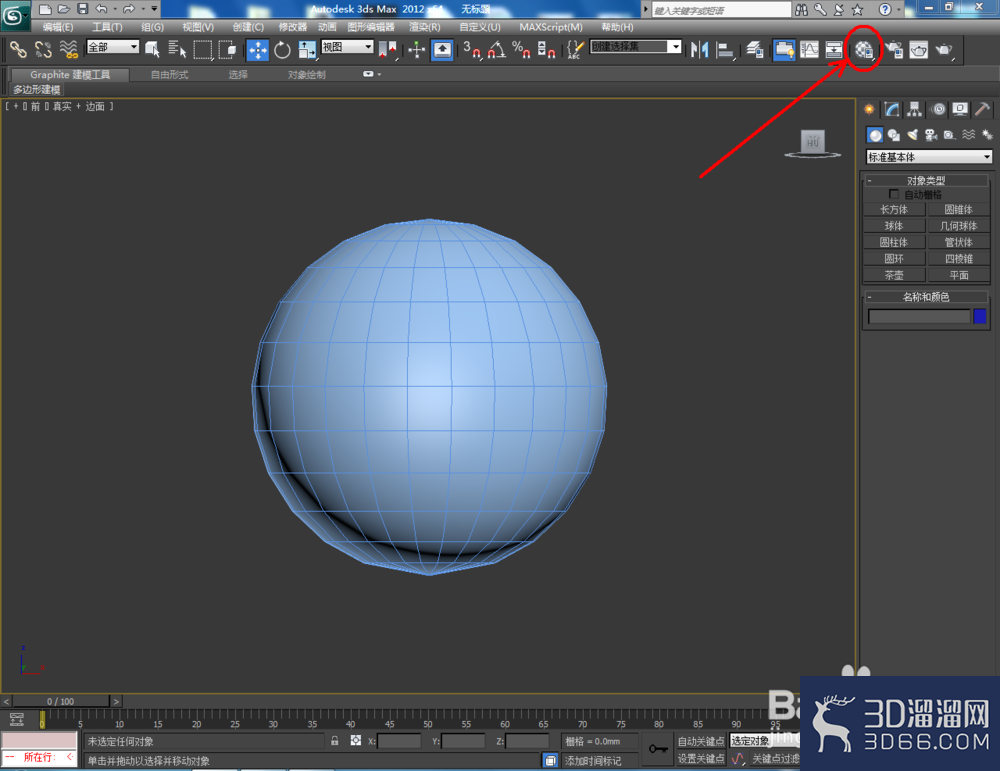Open Select by Name list
The image size is (1000, 771).
(x=177, y=50)
